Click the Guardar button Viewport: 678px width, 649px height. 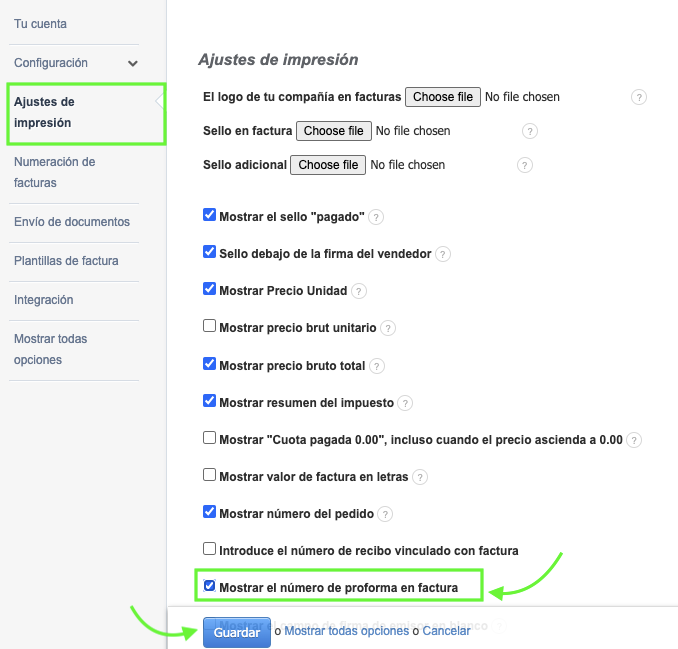click(x=236, y=632)
